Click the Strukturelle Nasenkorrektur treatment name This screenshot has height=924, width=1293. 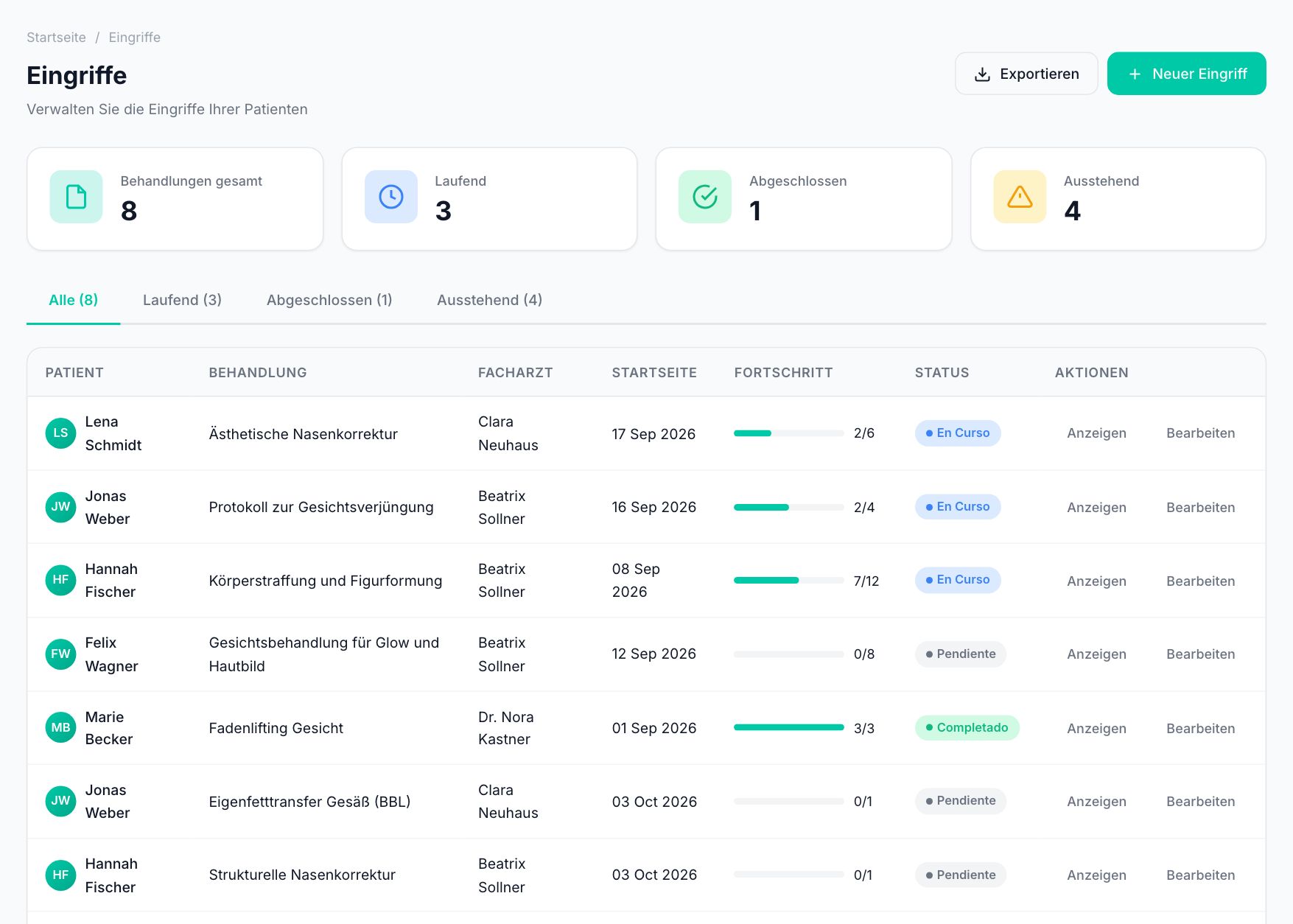302,875
